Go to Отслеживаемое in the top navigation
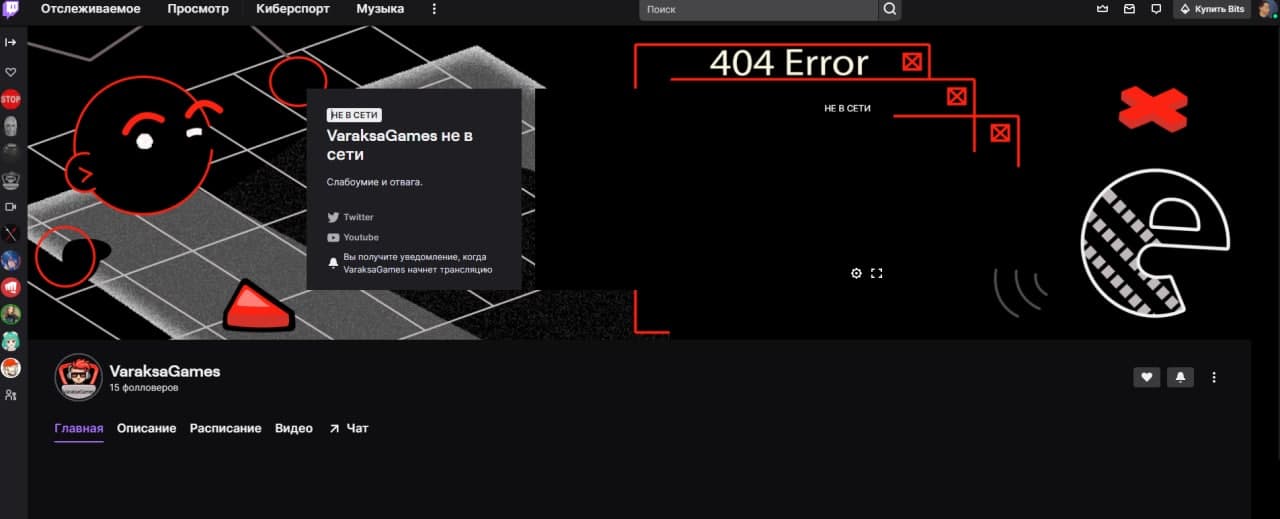1280x519 pixels. coord(90,9)
